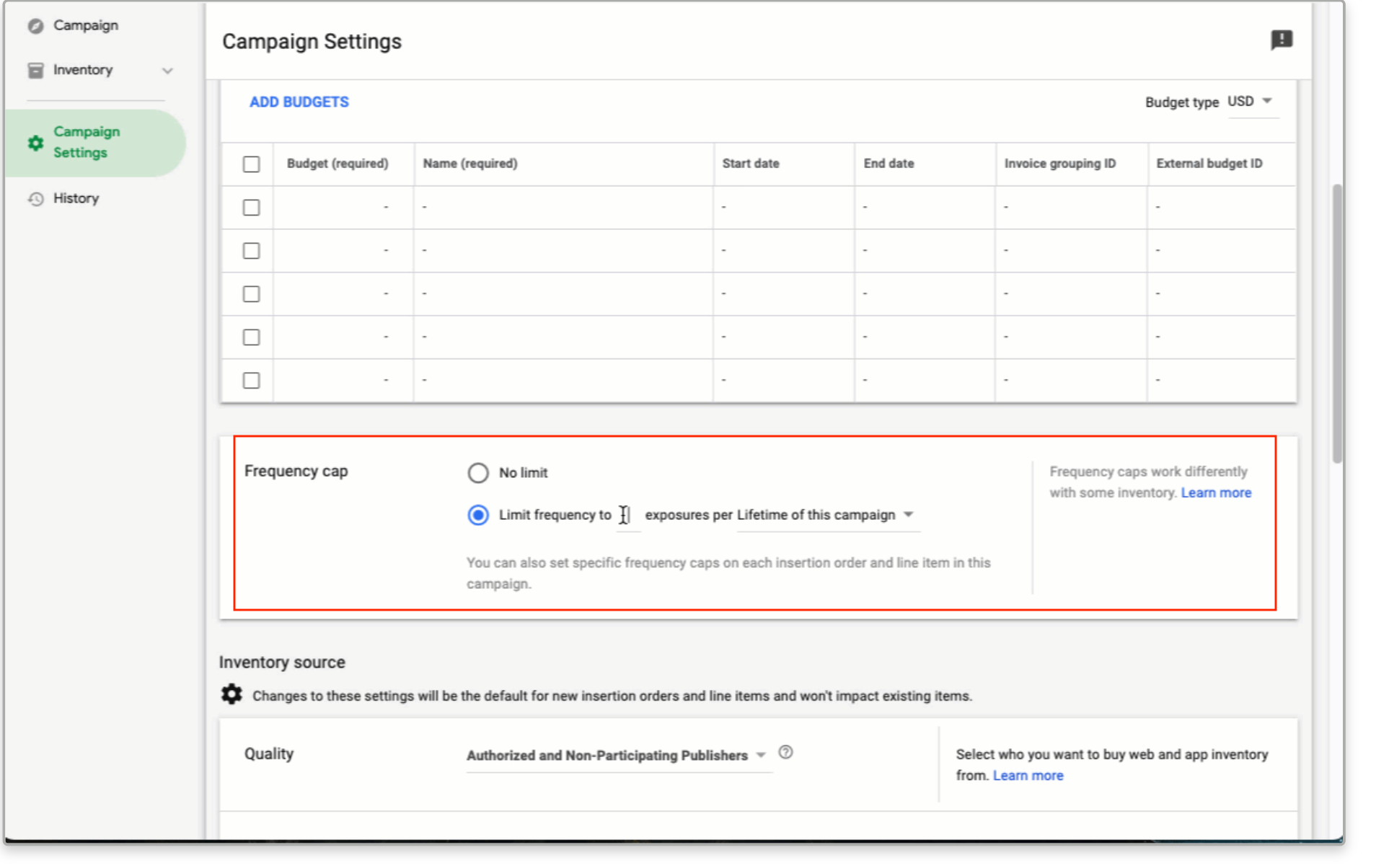Screen dimensions: 1389x868
Task: Click the Campaign Settings gear icon
Action: coord(35,143)
